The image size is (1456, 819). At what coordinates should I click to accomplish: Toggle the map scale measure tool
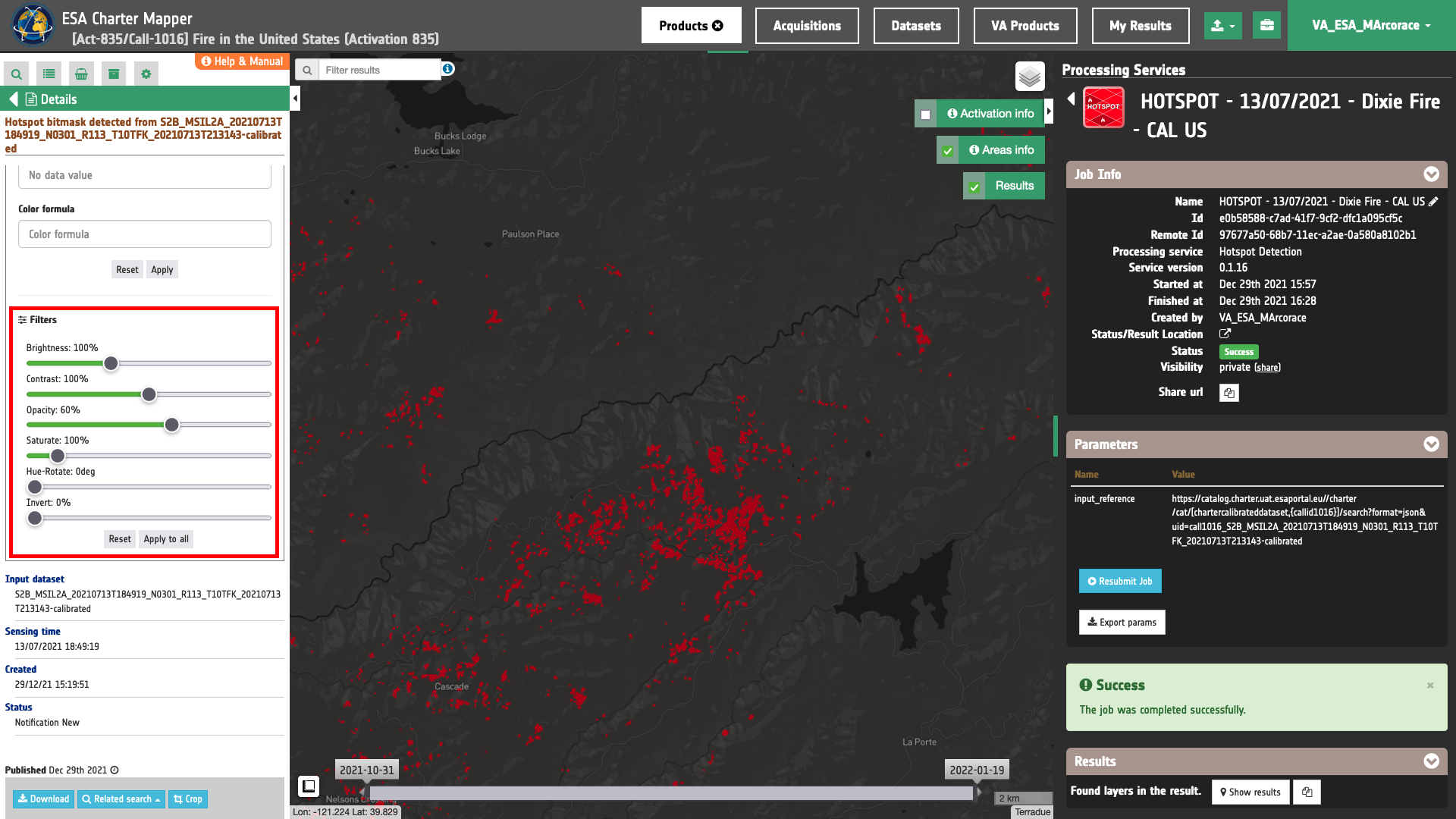click(309, 786)
